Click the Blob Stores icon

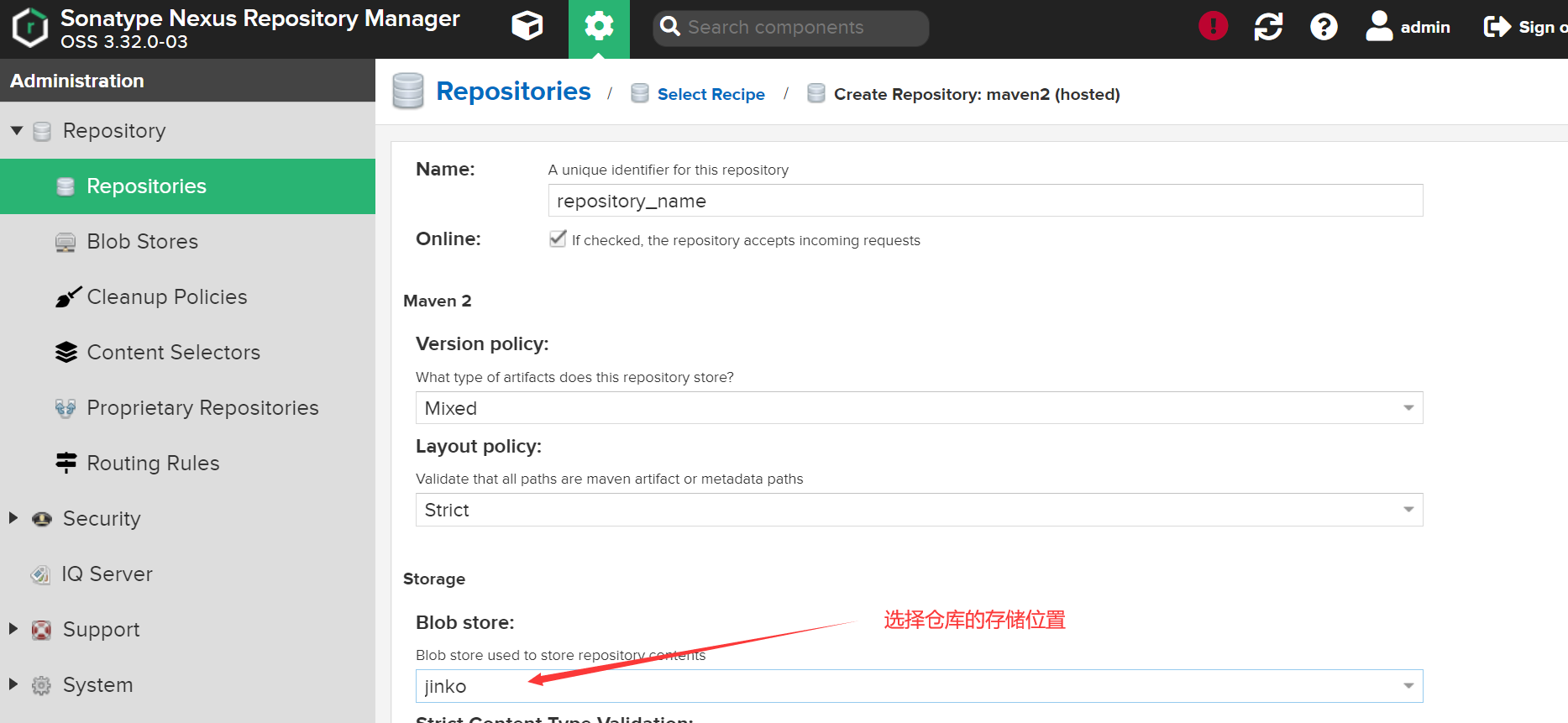(66, 243)
